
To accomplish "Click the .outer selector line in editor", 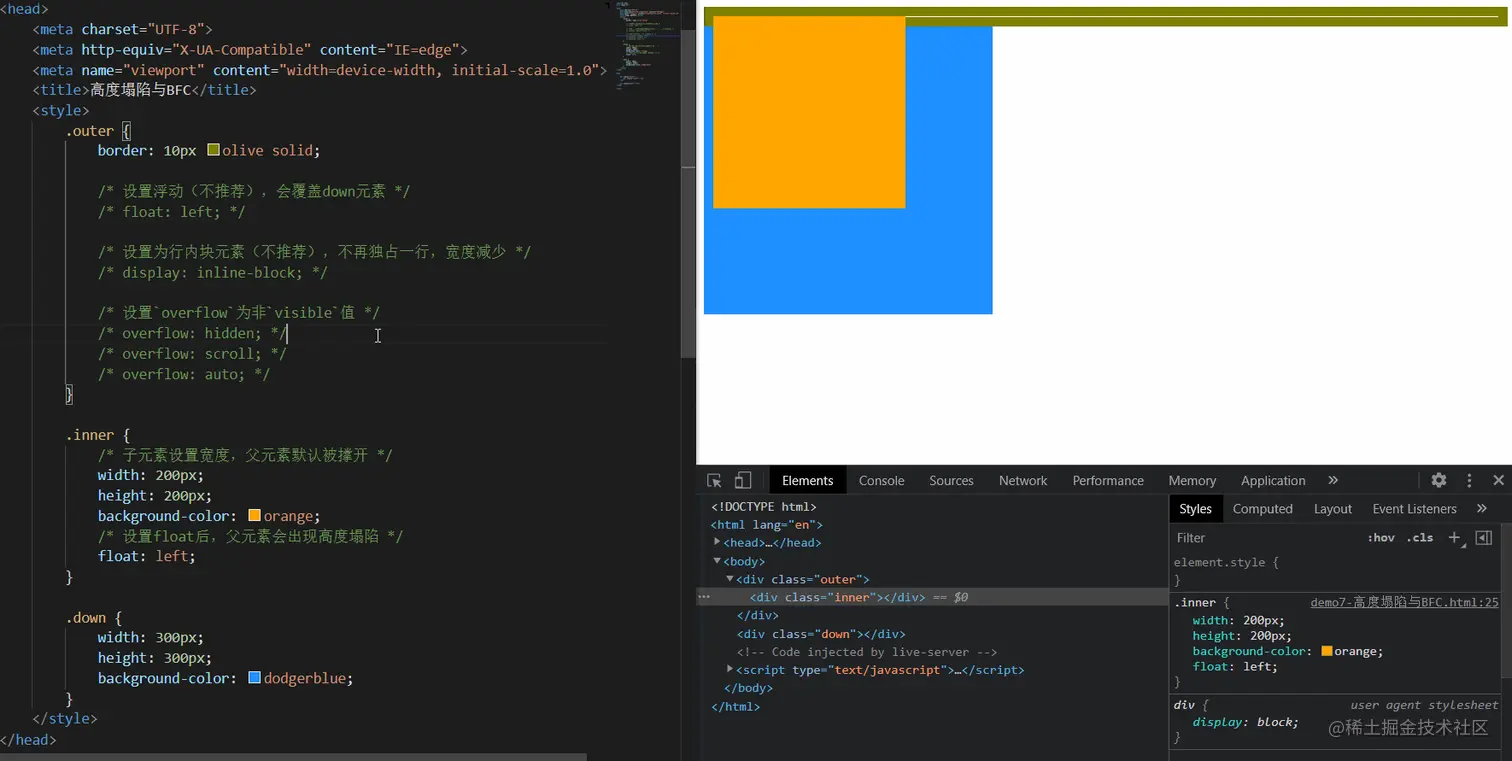I will 98,130.
